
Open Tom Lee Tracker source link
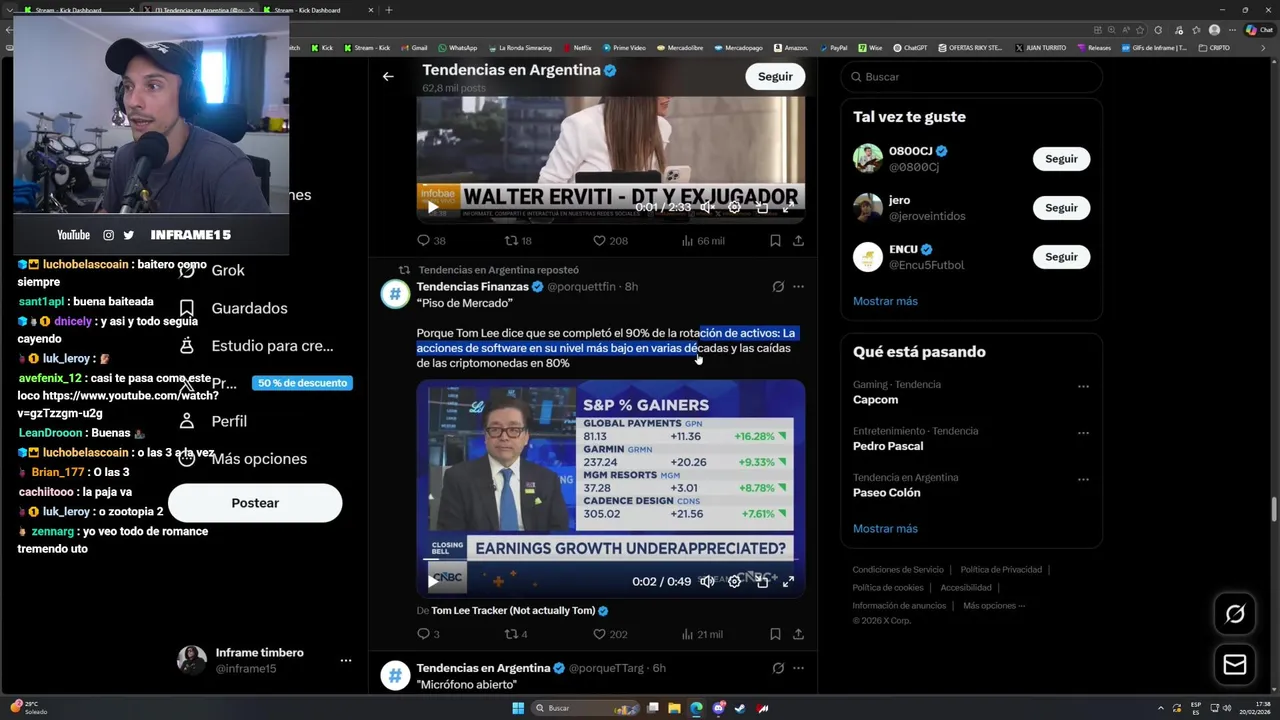point(513,610)
